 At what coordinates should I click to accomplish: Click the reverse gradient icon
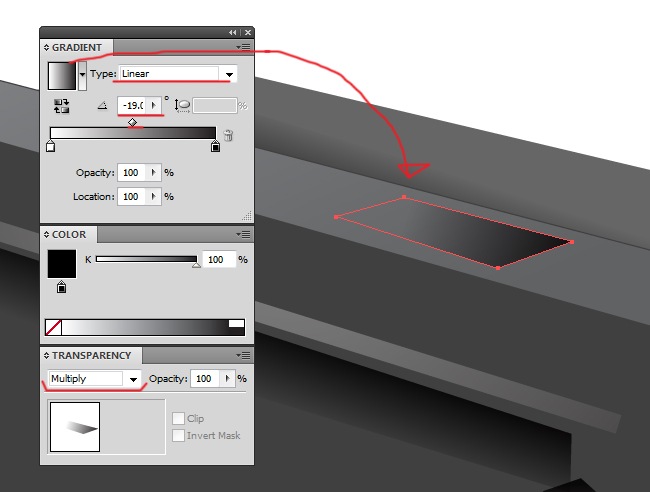pyautogui.click(x=61, y=106)
